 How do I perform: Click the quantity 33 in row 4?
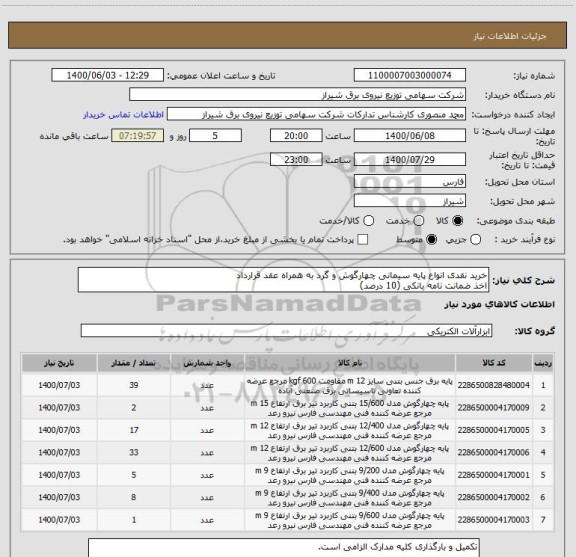point(134,452)
